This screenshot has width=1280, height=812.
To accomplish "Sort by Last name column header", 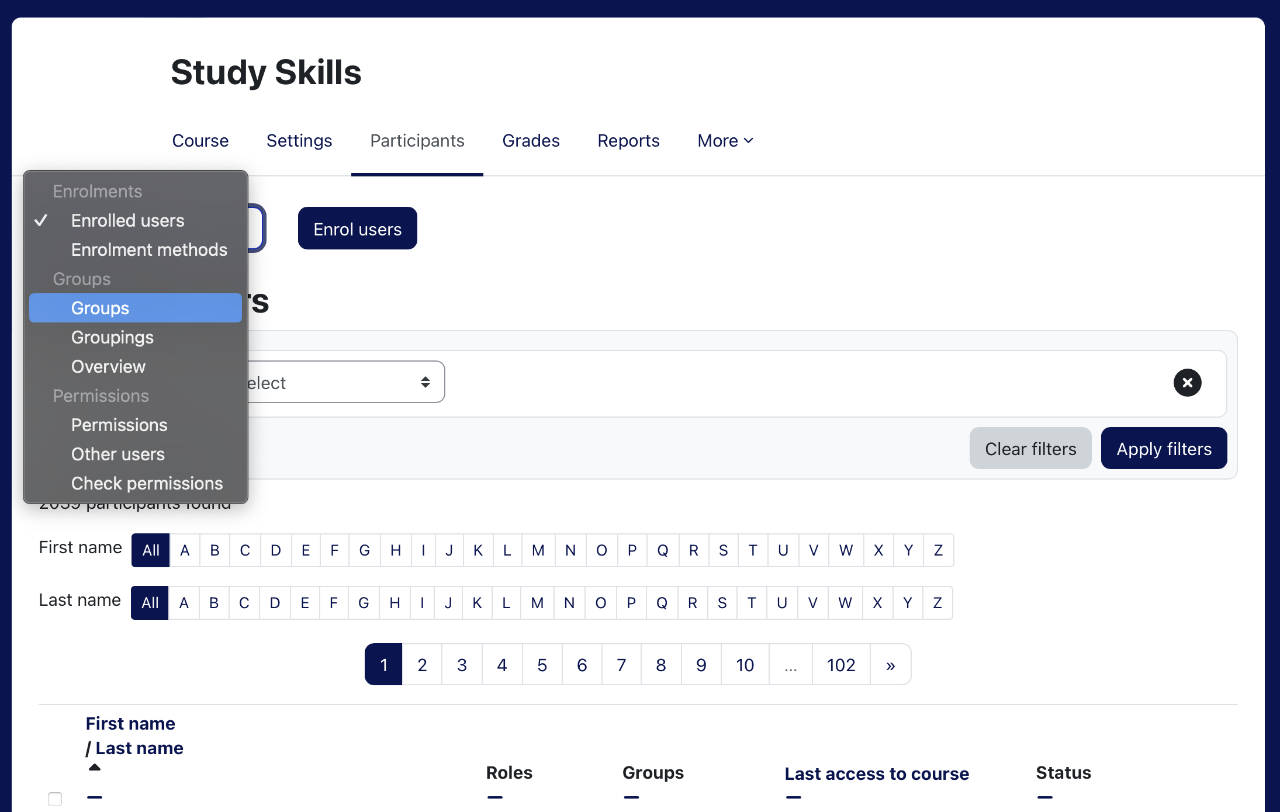I will coord(139,748).
